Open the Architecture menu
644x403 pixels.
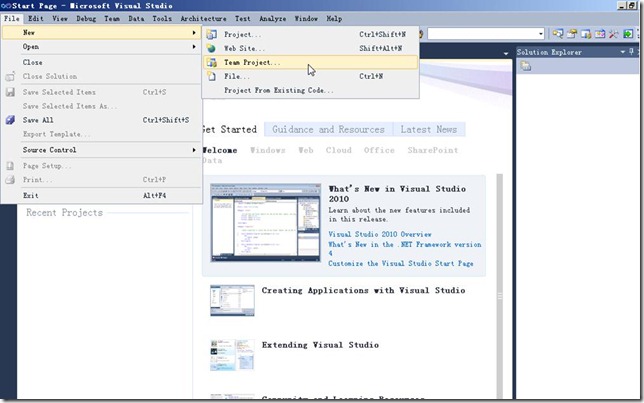coord(203,18)
